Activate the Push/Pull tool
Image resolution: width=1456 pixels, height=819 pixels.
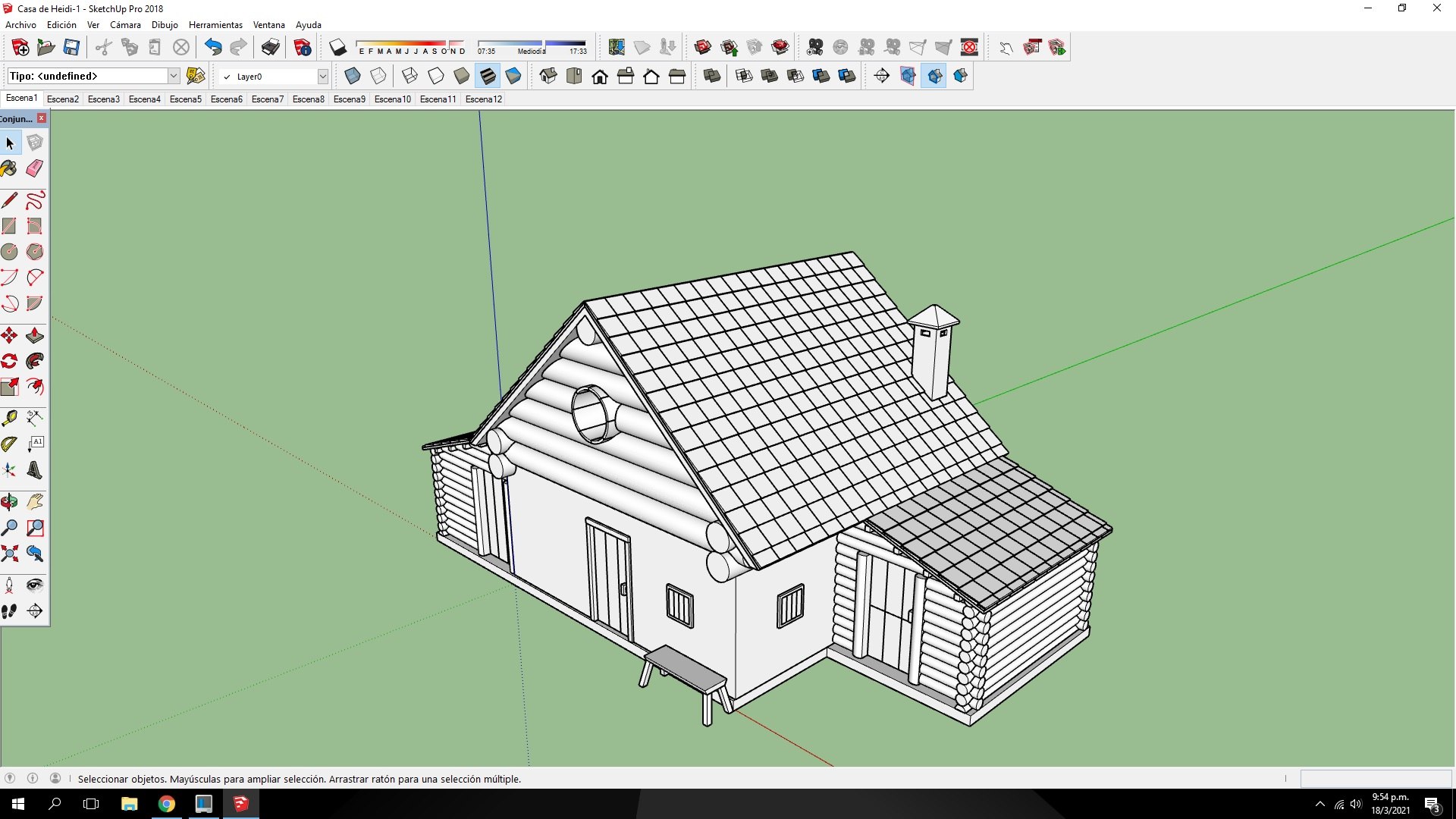click(35, 335)
